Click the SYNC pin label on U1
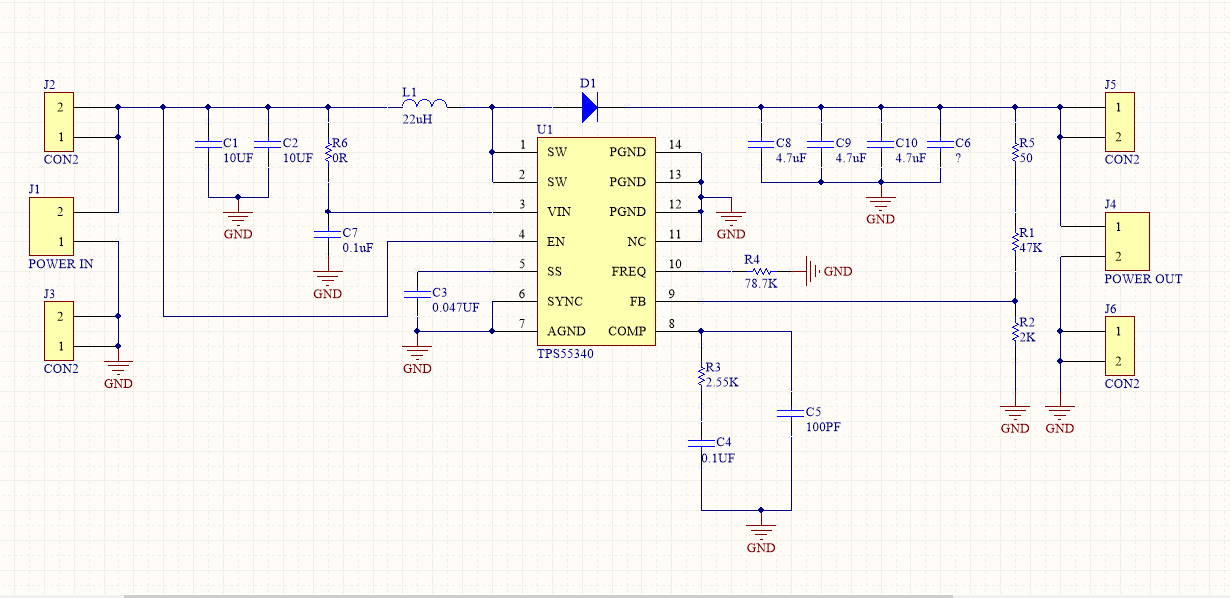 click(565, 302)
